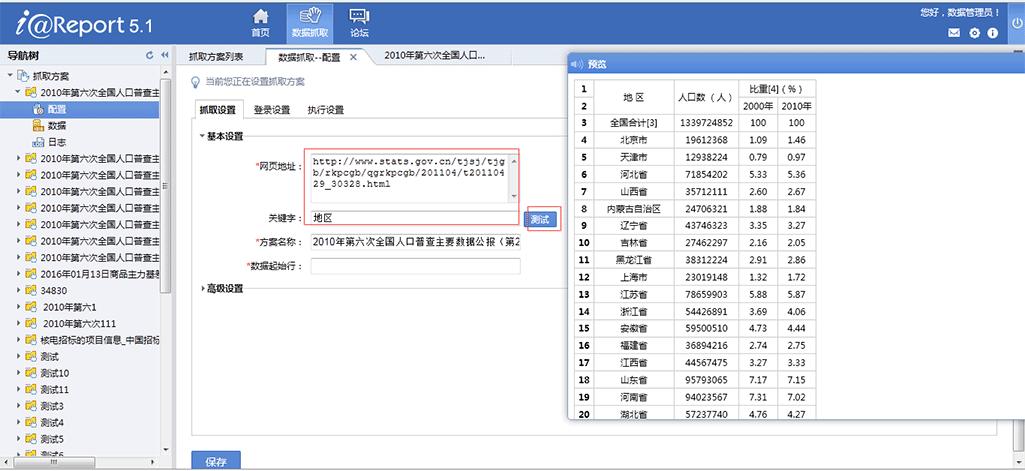Expand the 高级设置 section
Screen dimensions: 1025x471
202,288
